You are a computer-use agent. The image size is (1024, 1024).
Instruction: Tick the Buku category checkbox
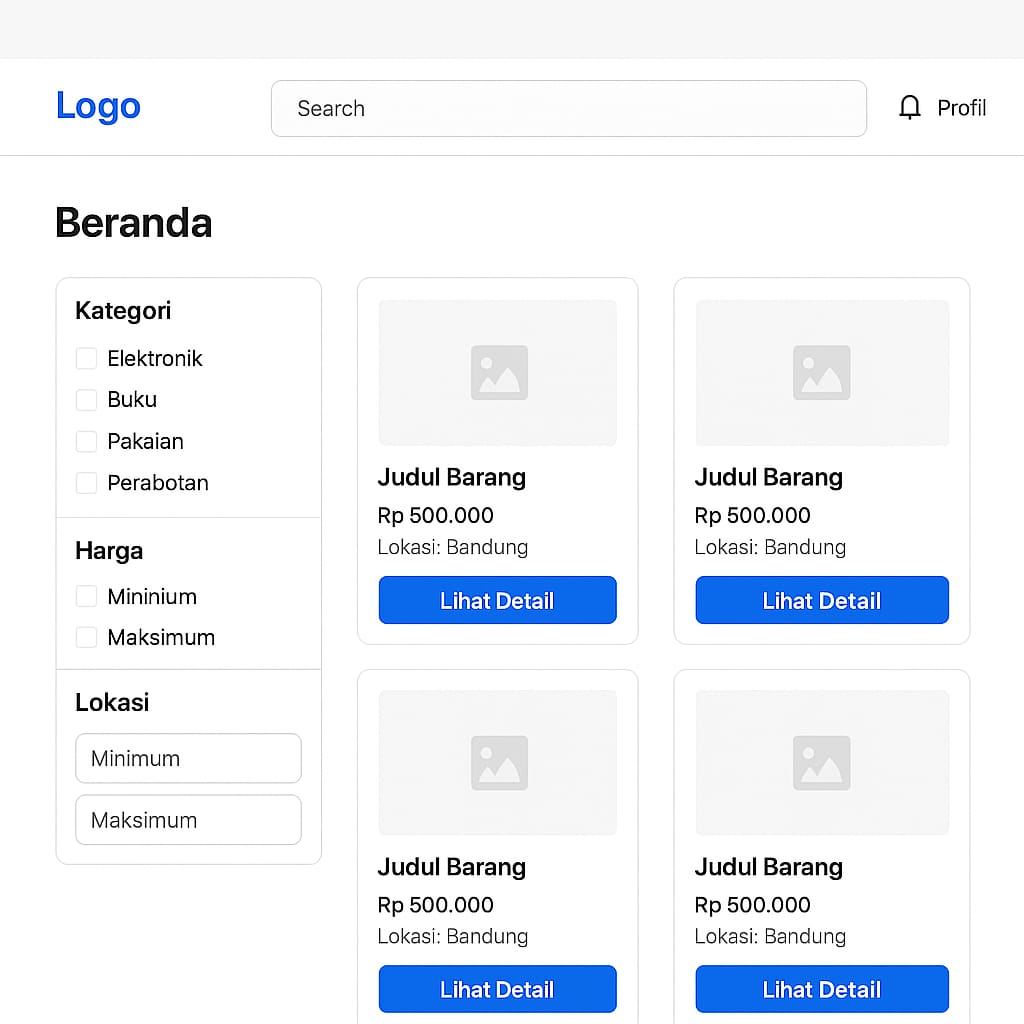pos(86,400)
